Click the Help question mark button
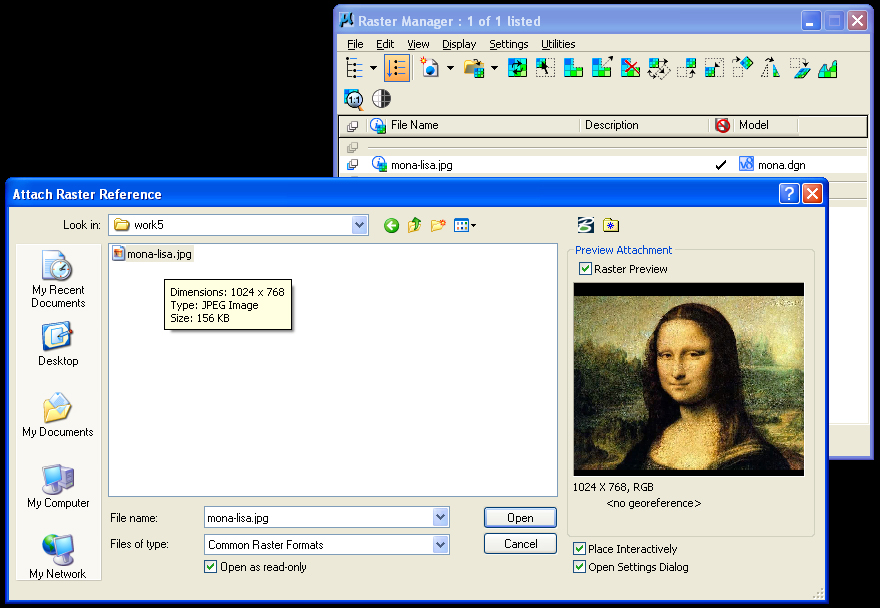The height and width of the screenshot is (608, 880). (x=789, y=194)
